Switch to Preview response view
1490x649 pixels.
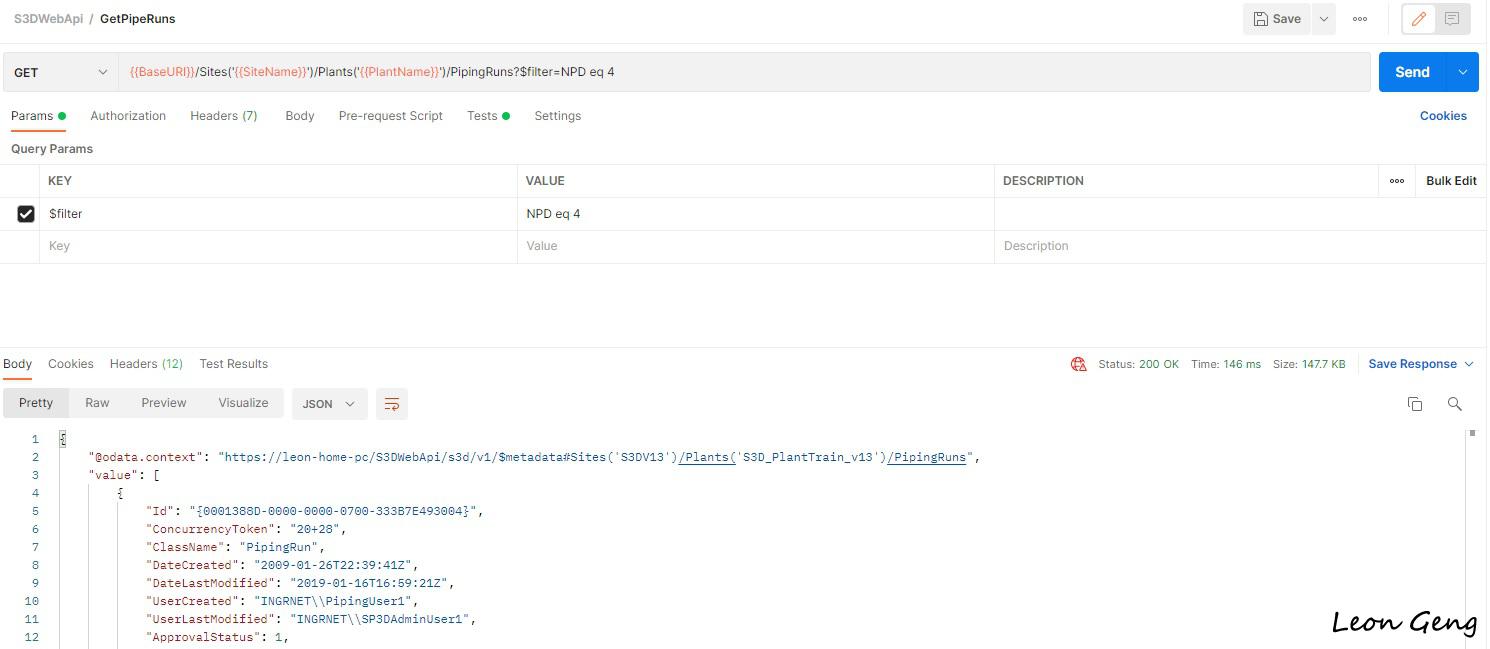[164, 403]
